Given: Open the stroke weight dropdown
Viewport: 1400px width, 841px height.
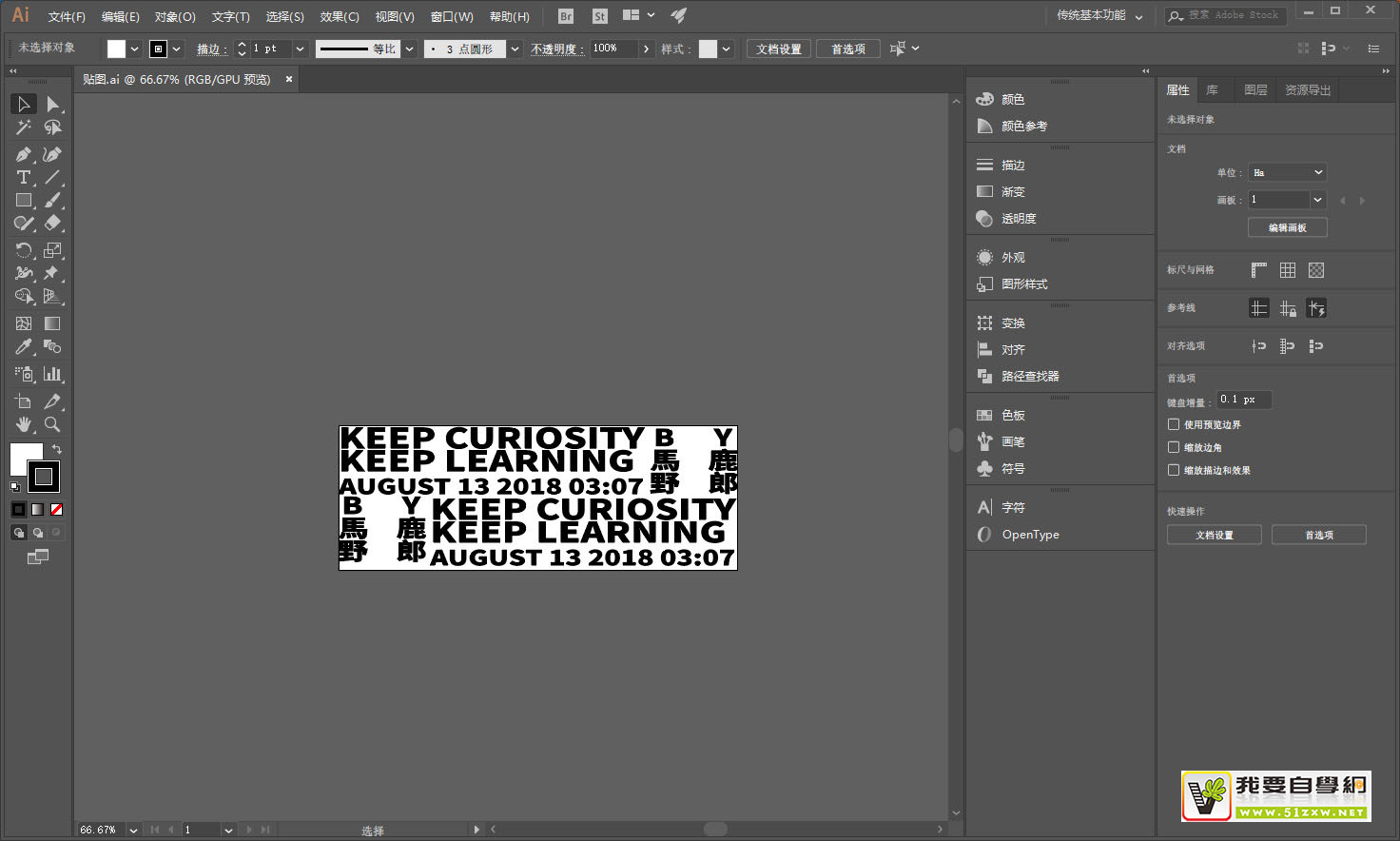Looking at the screenshot, I should [x=301, y=49].
